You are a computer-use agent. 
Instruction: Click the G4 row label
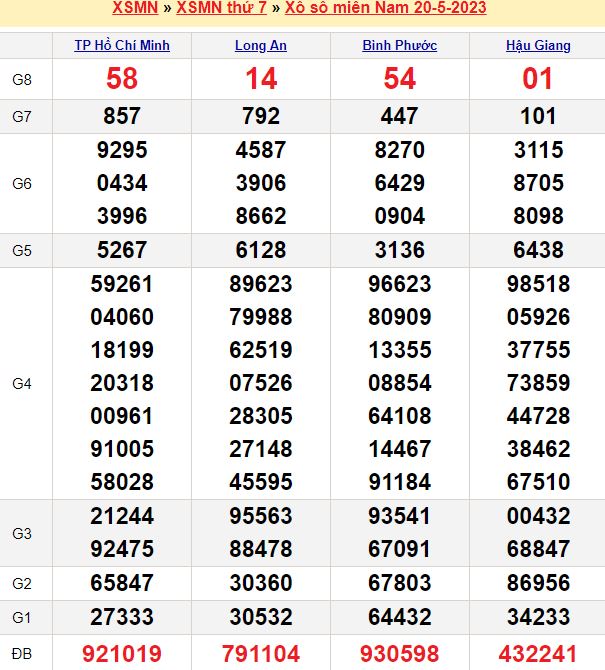(x=22, y=383)
